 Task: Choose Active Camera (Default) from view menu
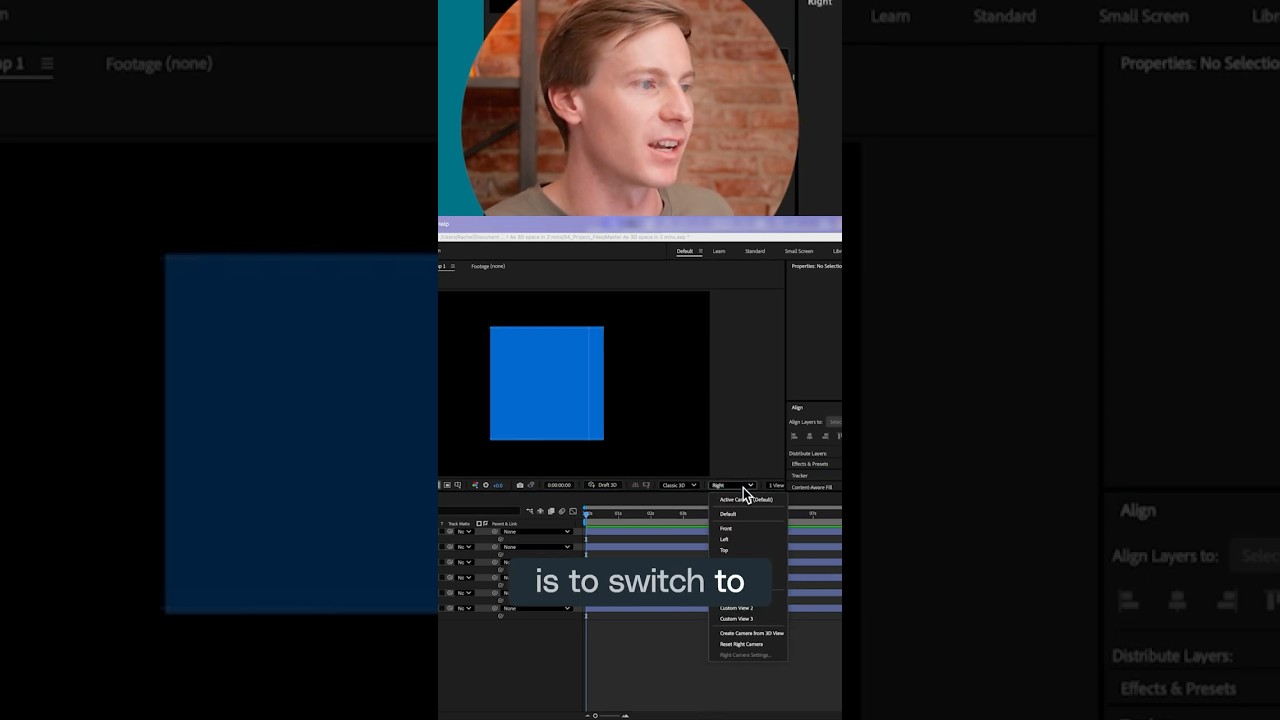[x=747, y=499]
